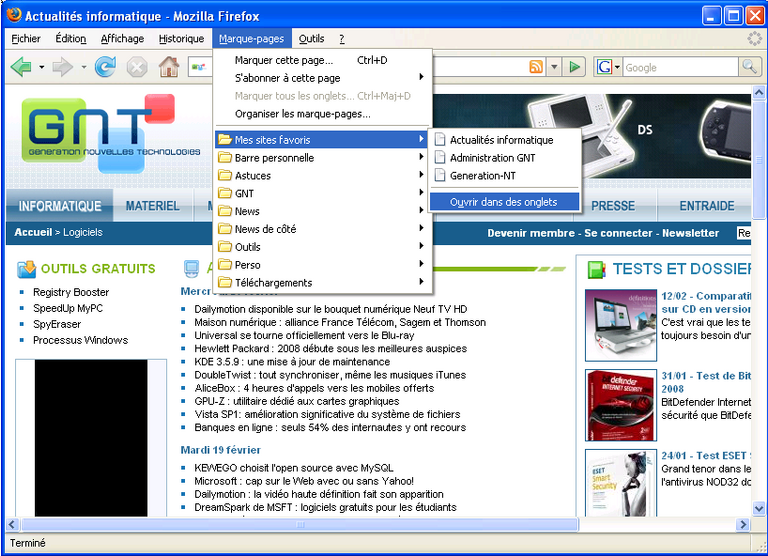Screen dimensions: 768x556
Task: Choose Organiser les marque-pages...
Action: pyautogui.click(x=322, y=114)
